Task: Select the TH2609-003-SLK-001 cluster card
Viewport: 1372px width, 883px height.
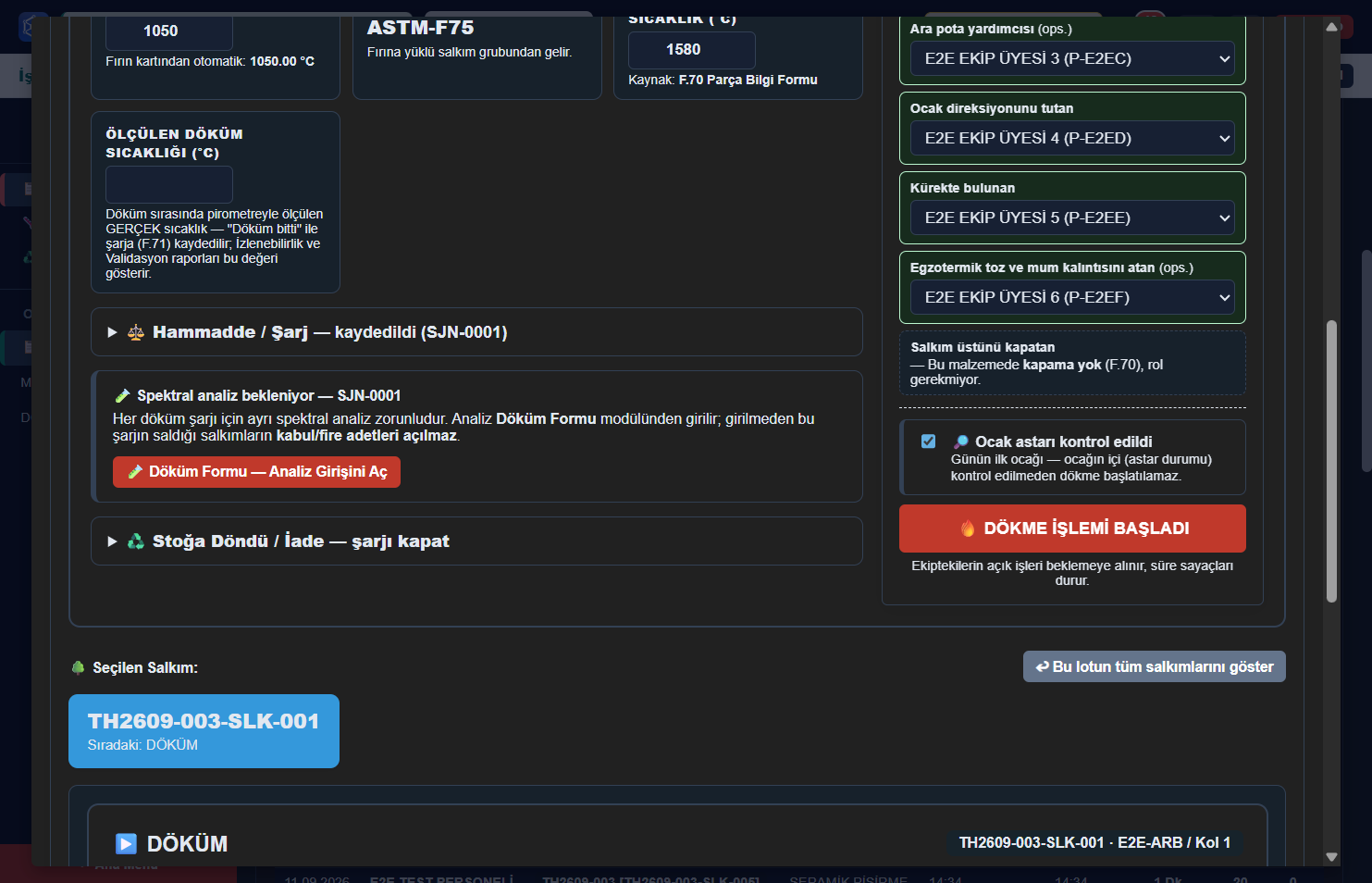Action: click(204, 731)
